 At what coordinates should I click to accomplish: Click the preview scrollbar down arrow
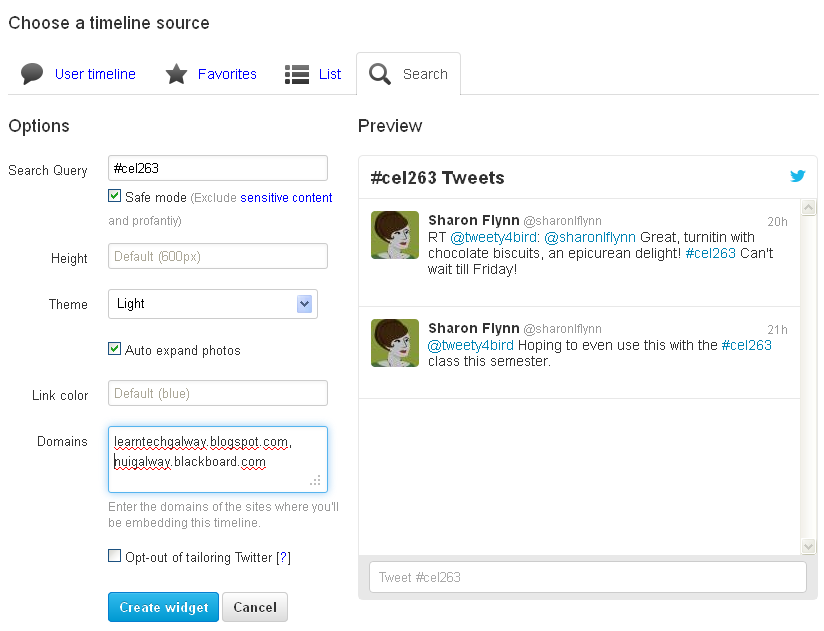pyautogui.click(x=808, y=546)
